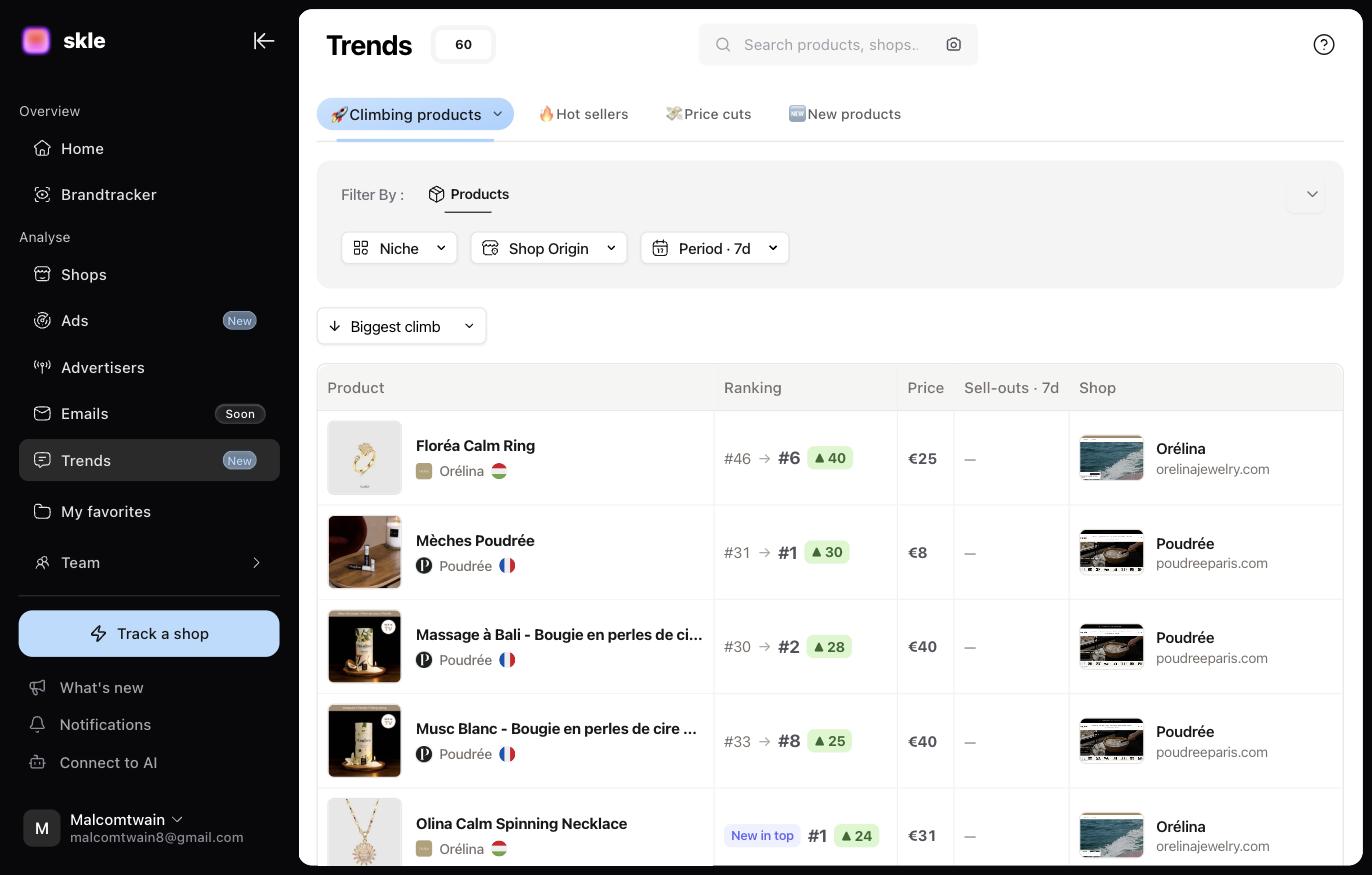Click the calendar icon in the Period filter
The image size is (1372, 875).
[x=660, y=248]
